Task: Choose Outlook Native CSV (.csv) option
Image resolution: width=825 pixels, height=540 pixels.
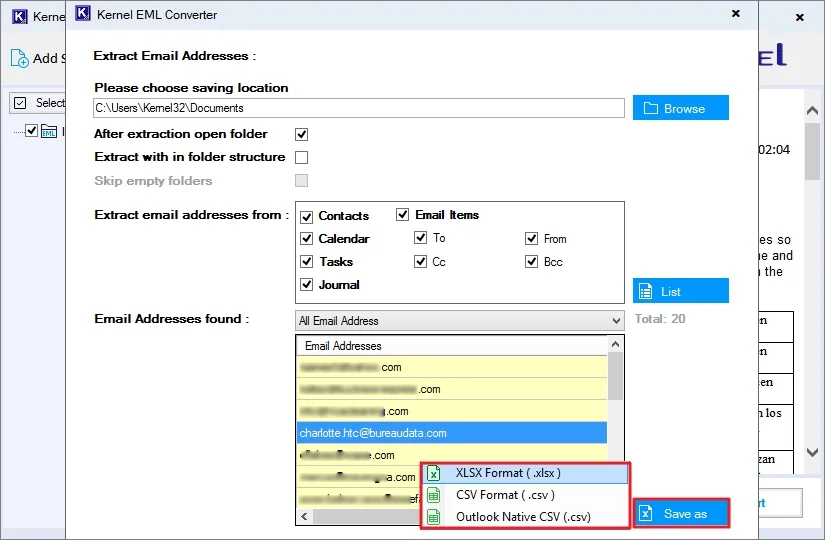Action: [522, 517]
